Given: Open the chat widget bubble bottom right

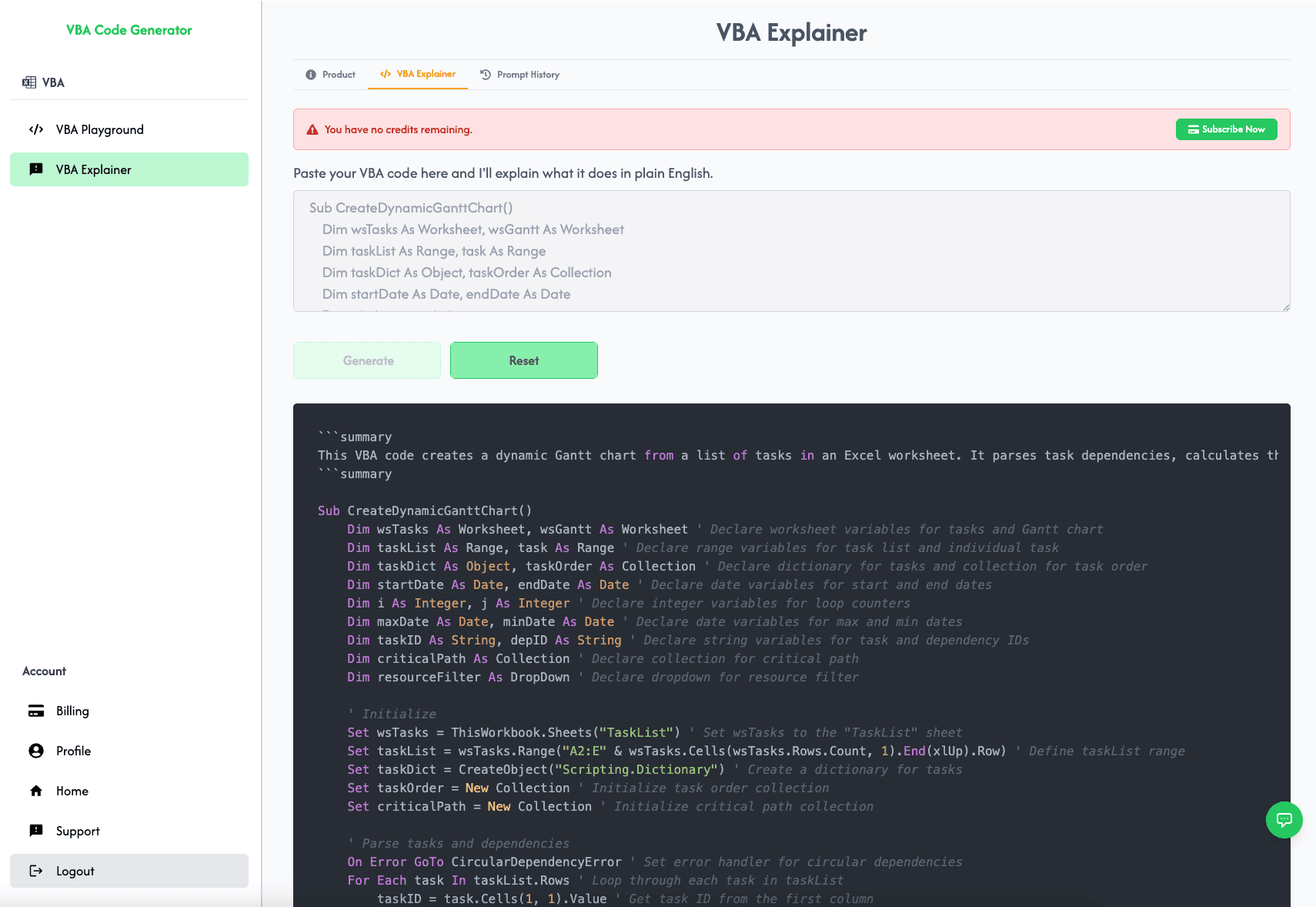Looking at the screenshot, I should click(x=1284, y=820).
